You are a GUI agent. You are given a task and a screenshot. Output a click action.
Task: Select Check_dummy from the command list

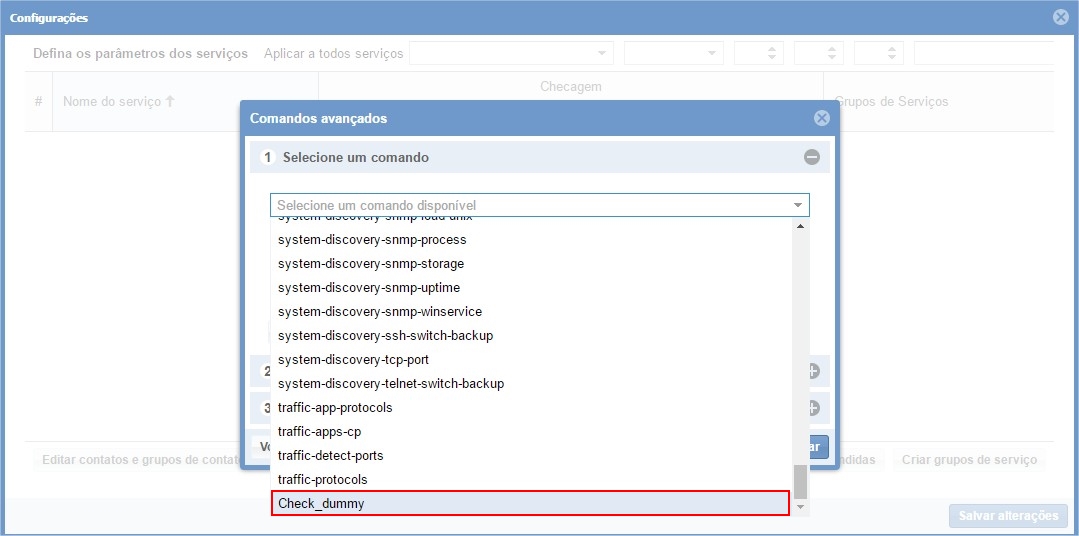[530, 504]
